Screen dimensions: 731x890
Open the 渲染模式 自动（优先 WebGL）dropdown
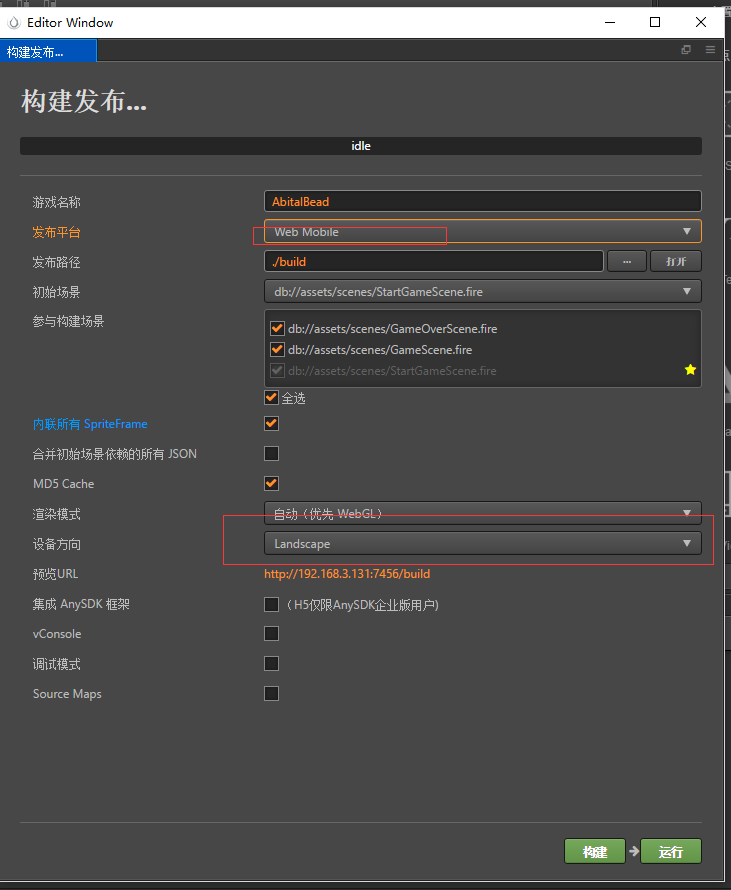483,513
